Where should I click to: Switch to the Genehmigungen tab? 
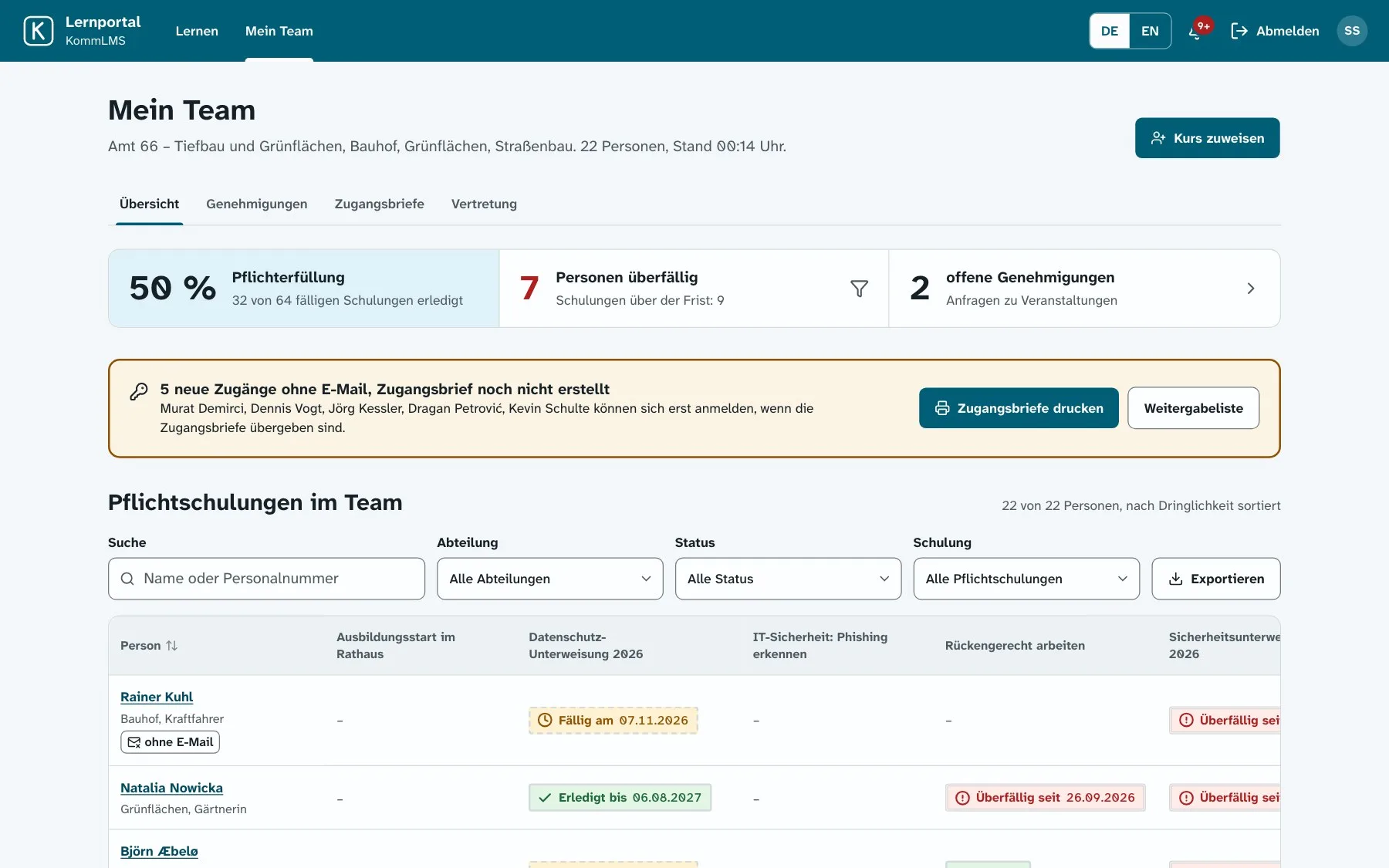click(x=257, y=204)
